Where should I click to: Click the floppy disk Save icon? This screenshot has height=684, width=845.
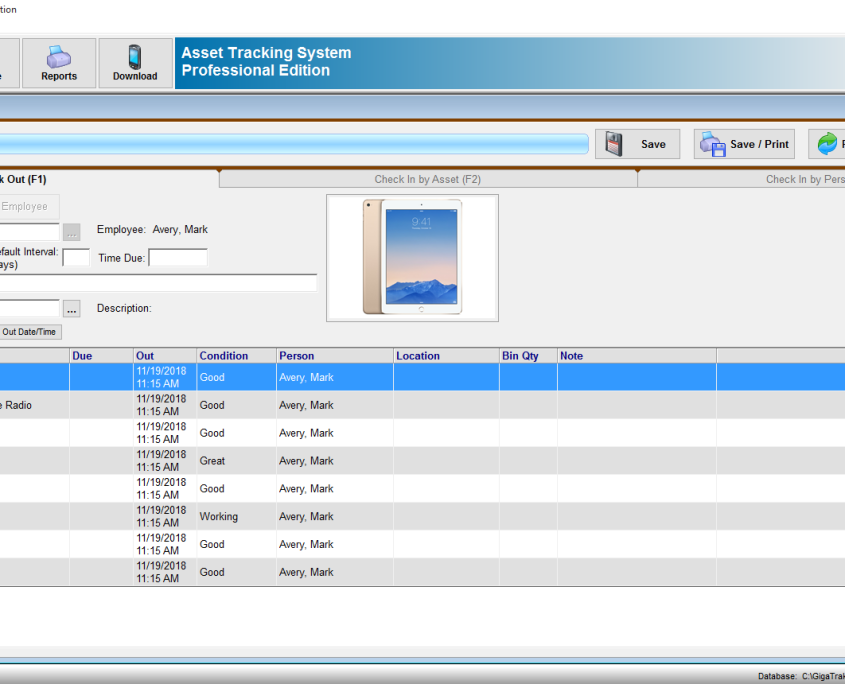click(x=614, y=144)
